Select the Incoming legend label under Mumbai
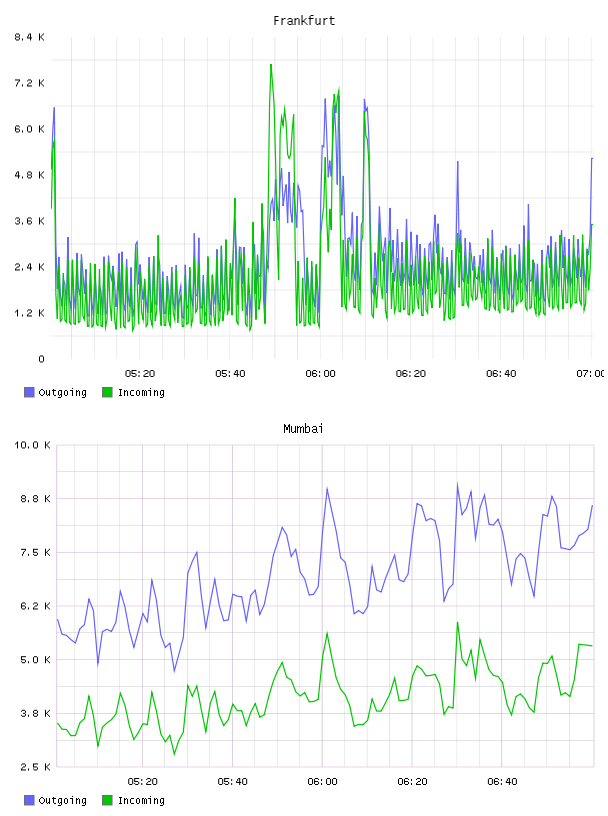Image resolution: width=608 pixels, height=816 pixels. tap(141, 801)
